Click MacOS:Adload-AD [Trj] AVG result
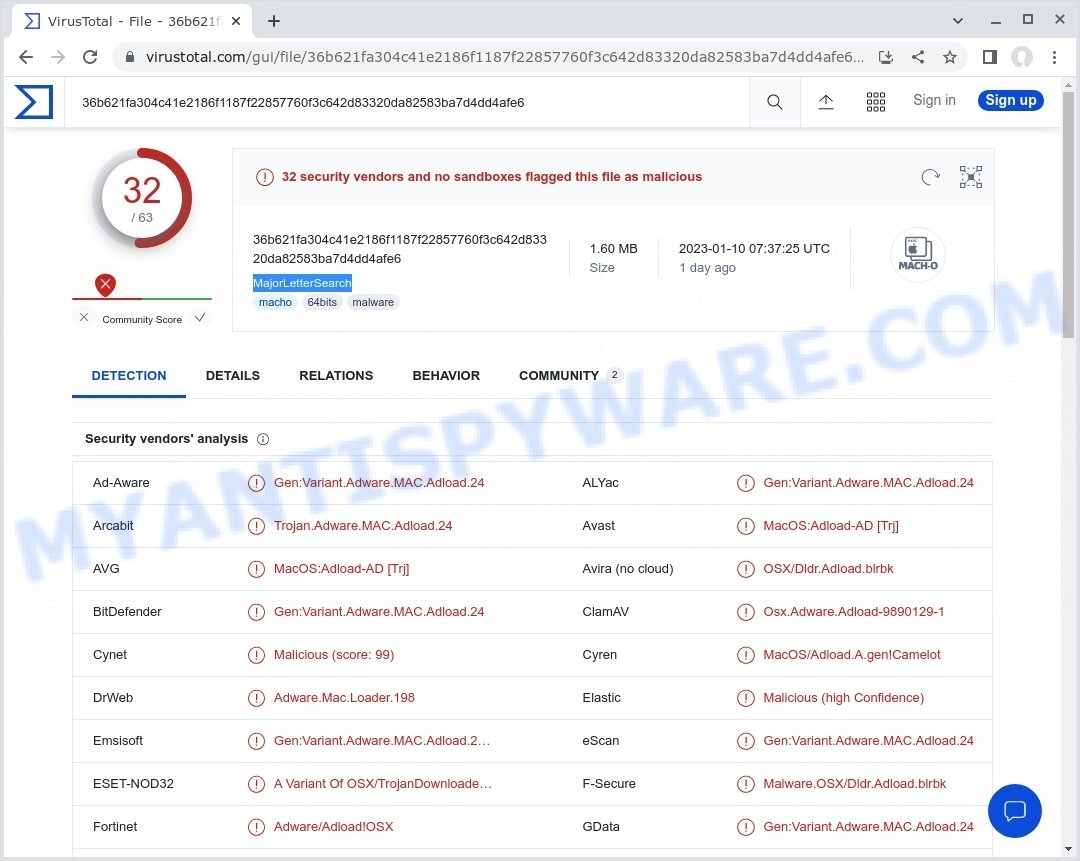The image size is (1080, 861). [342, 569]
